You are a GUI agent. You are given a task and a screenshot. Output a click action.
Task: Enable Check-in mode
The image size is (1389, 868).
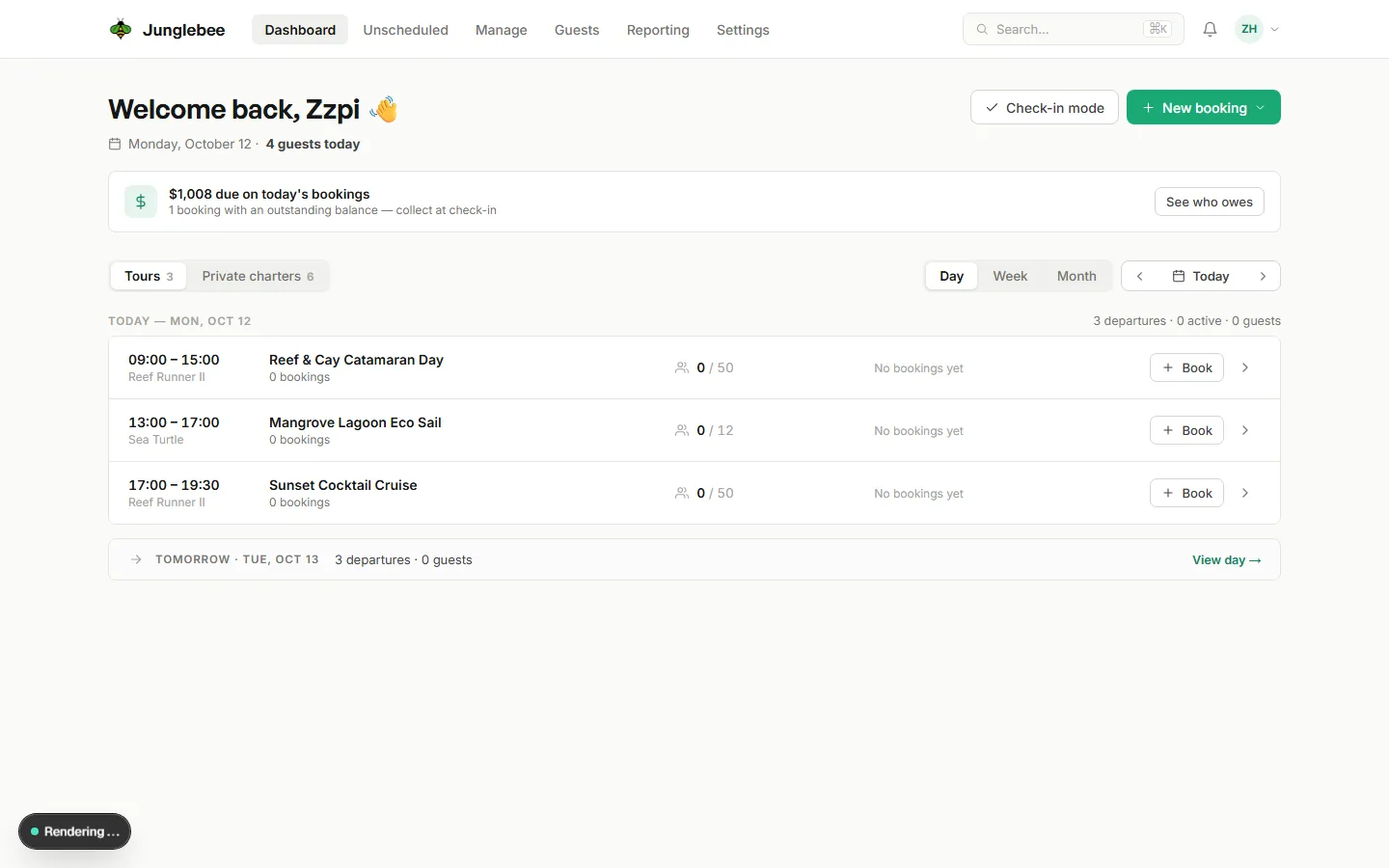coord(1045,107)
